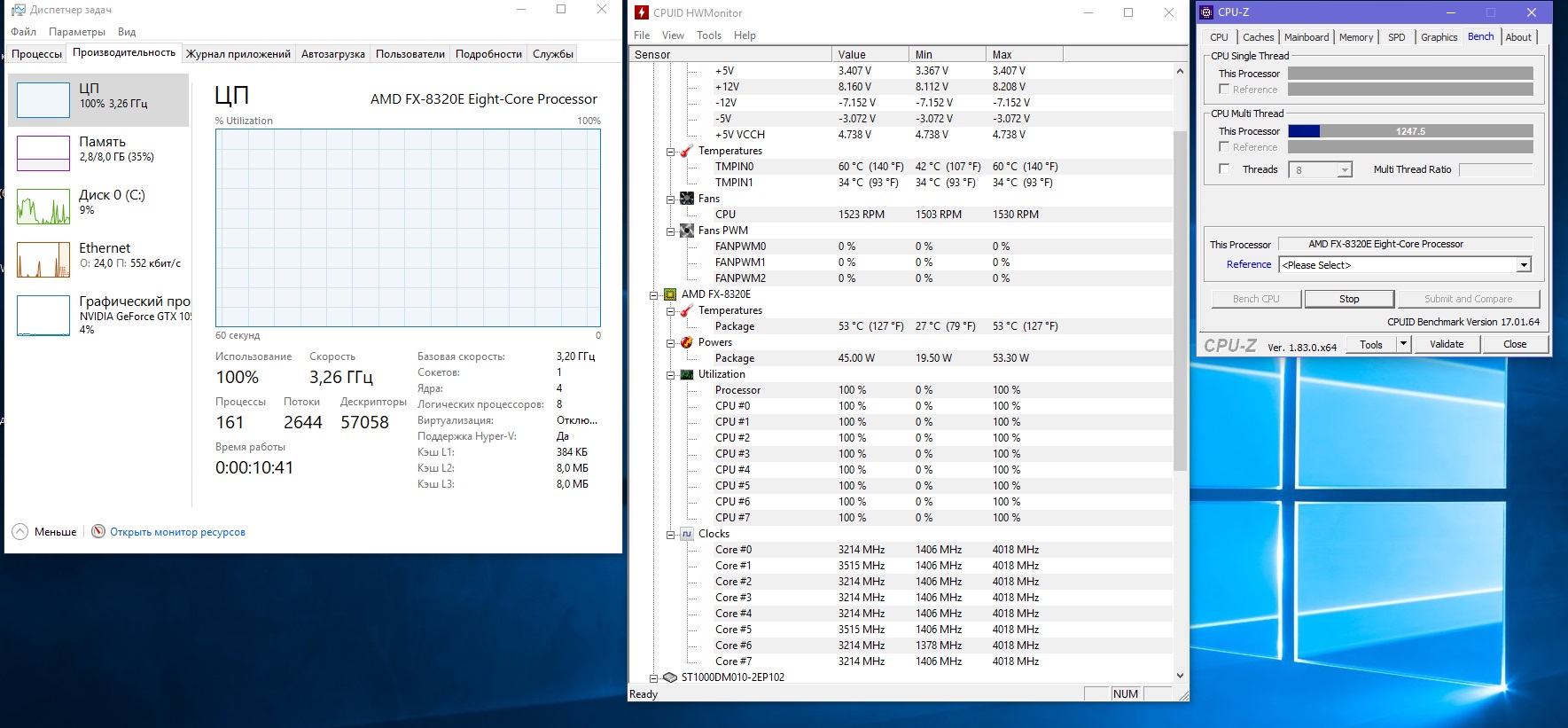Image resolution: width=1568 pixels, height=728 pixels.
Task: Enable Reference checkbox under CPU Single Thread
Action: click(x=1224, y=90)
